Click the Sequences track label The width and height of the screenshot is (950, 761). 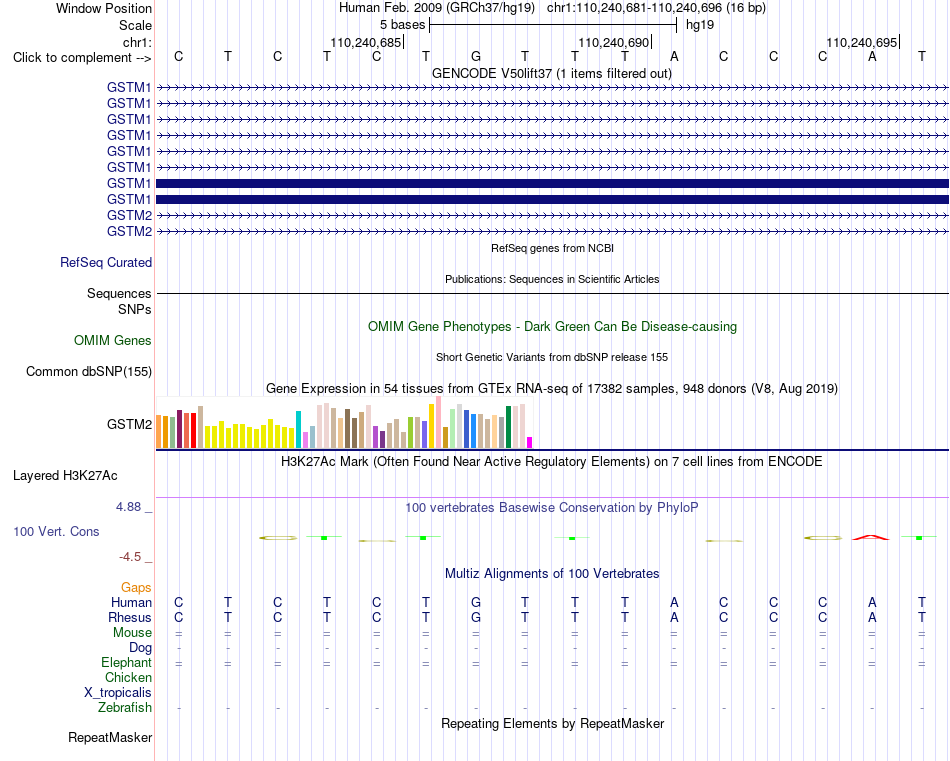119,293
